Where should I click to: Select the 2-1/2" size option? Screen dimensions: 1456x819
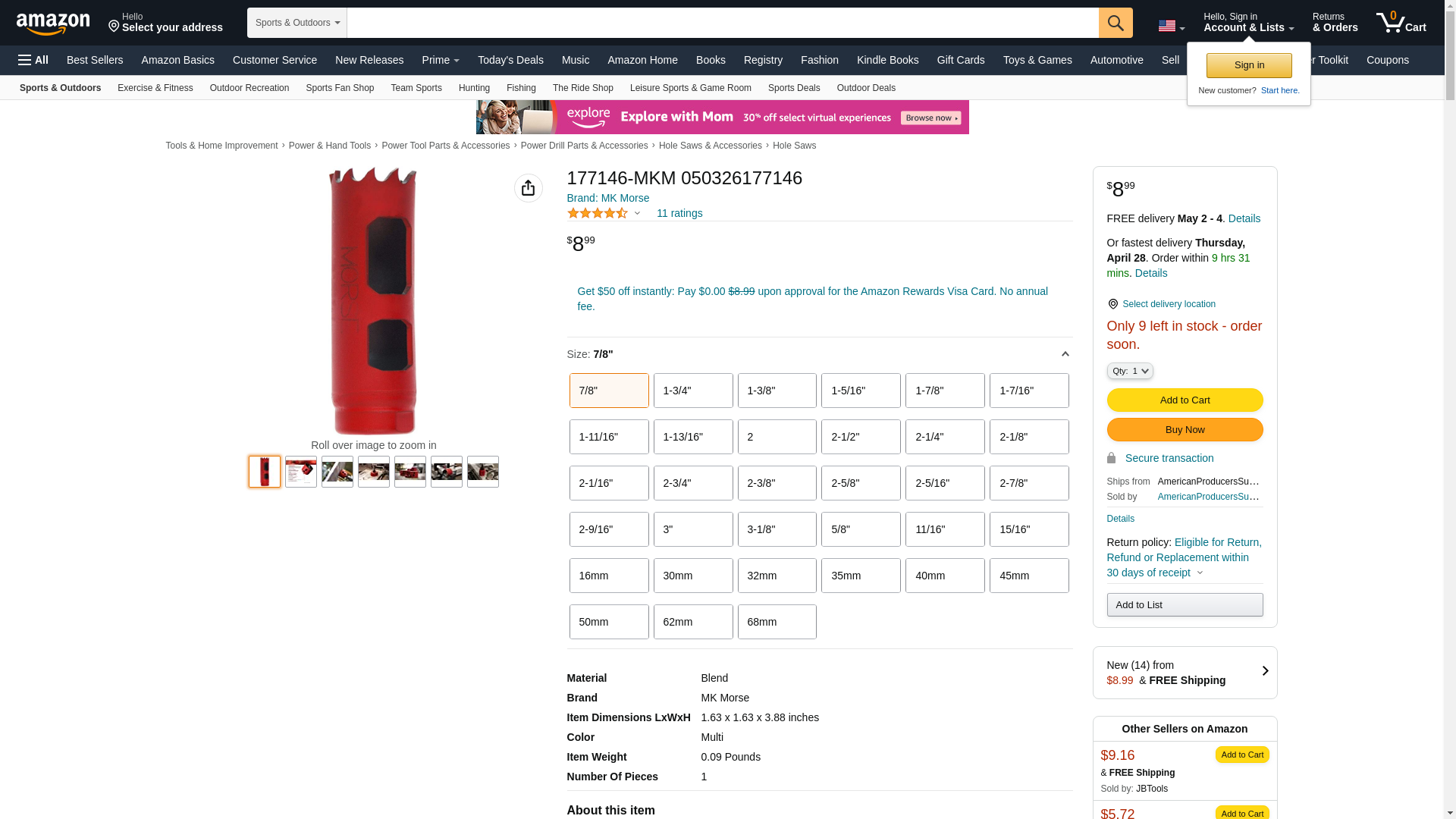click(861, 437)
